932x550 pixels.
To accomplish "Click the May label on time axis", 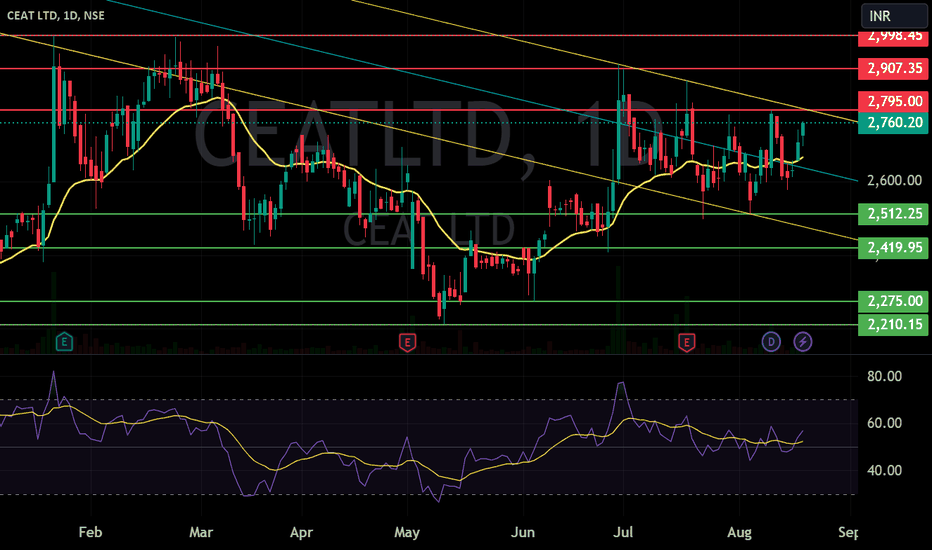I will pos(407,532).
